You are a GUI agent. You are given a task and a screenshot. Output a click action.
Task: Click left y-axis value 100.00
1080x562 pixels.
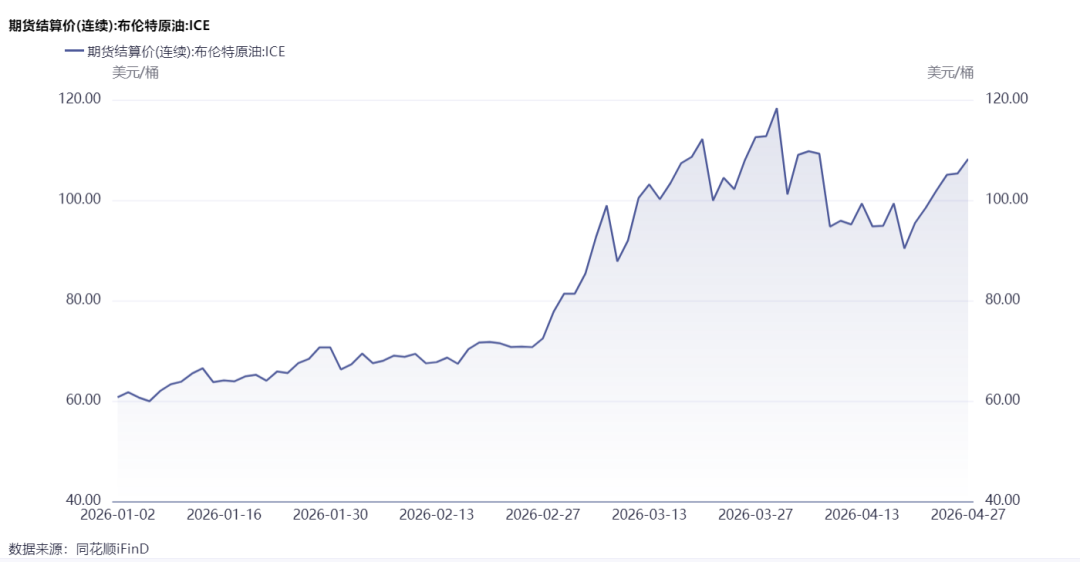(x=80, y=199)
